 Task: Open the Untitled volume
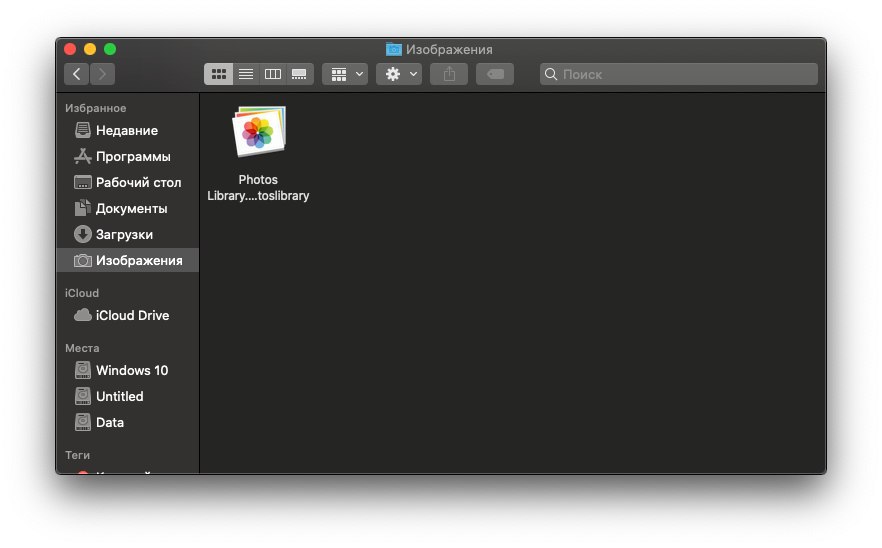128,396
